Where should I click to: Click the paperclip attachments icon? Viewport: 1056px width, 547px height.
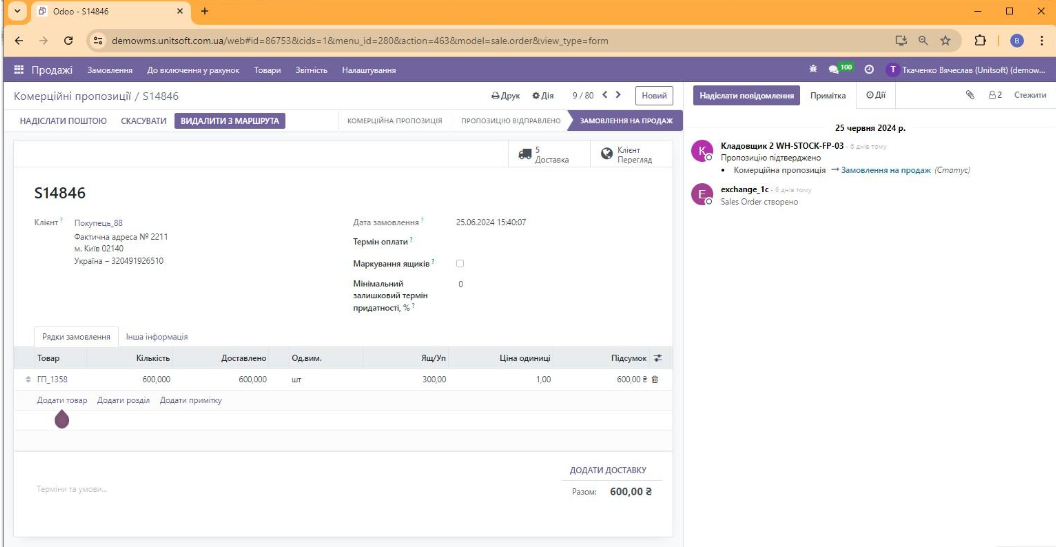[x=969, y=95]
